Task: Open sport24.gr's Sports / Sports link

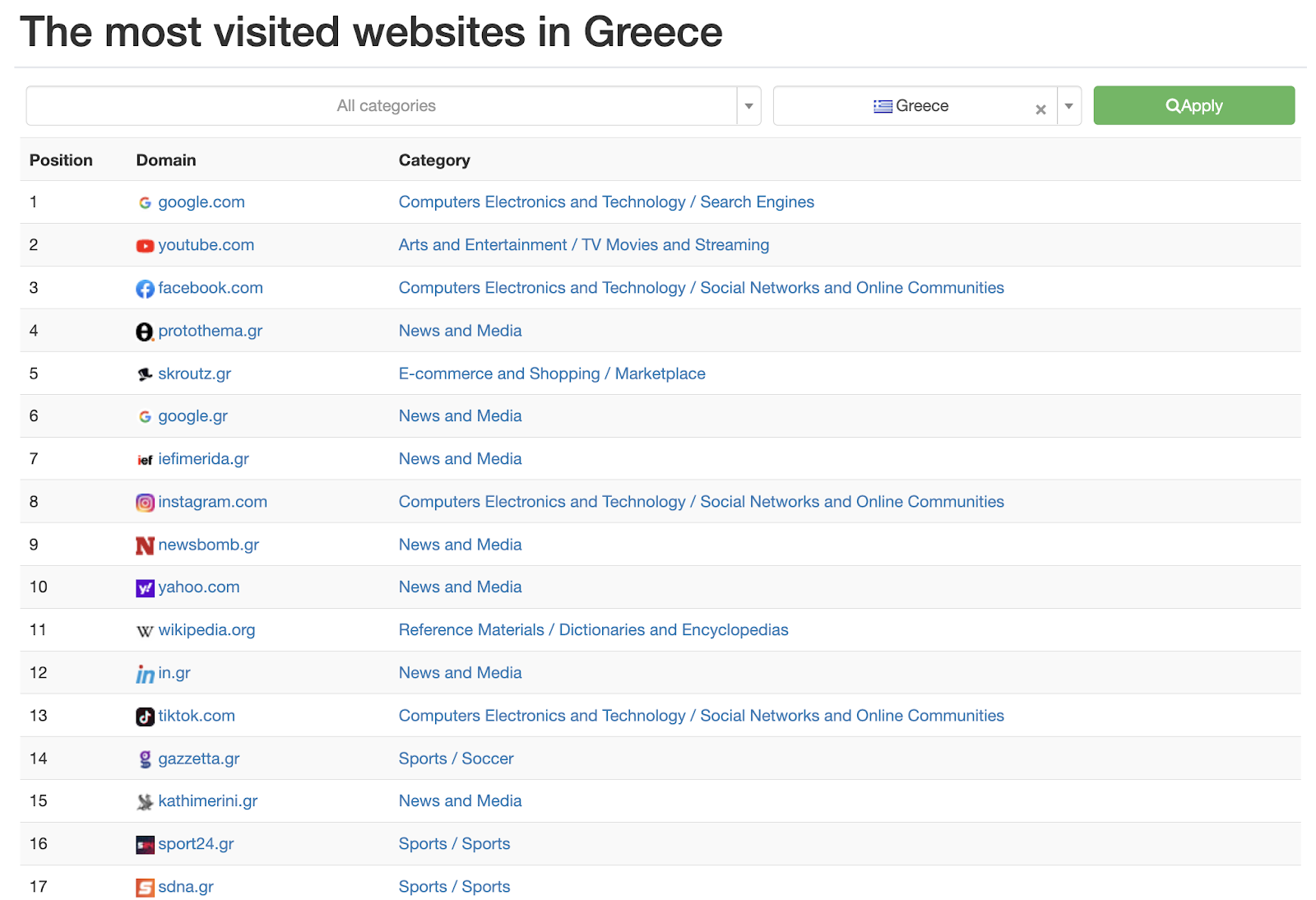Action: 455,844
